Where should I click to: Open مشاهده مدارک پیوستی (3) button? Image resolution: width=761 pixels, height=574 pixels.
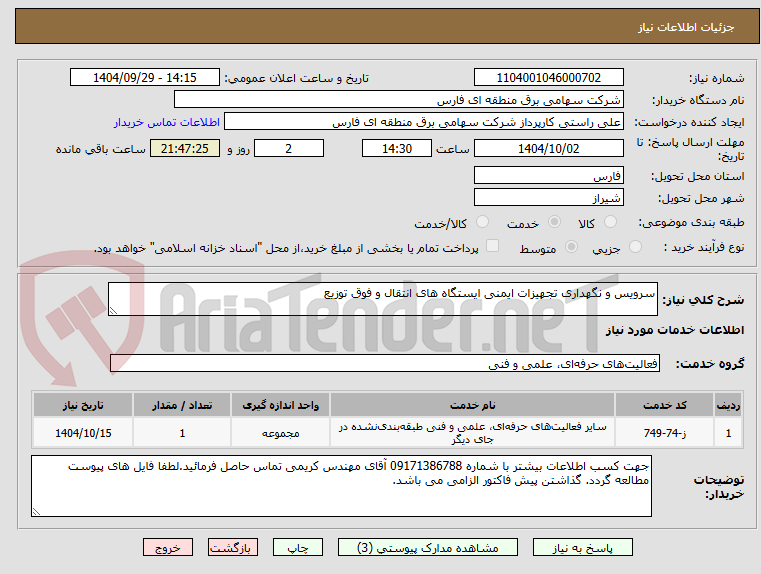coord(428,547)
